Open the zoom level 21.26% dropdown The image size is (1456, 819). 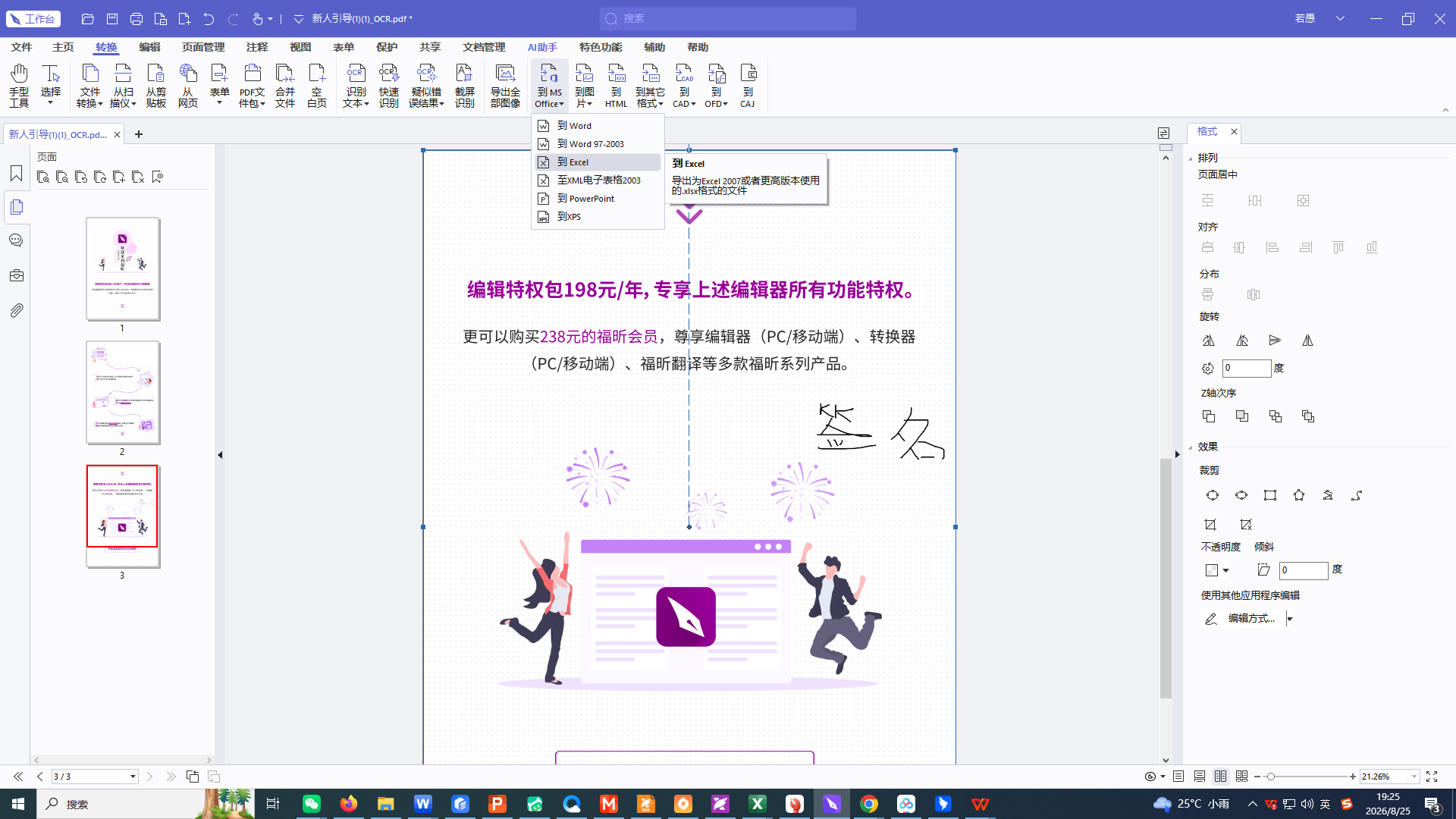click(x=1414, y=777)
